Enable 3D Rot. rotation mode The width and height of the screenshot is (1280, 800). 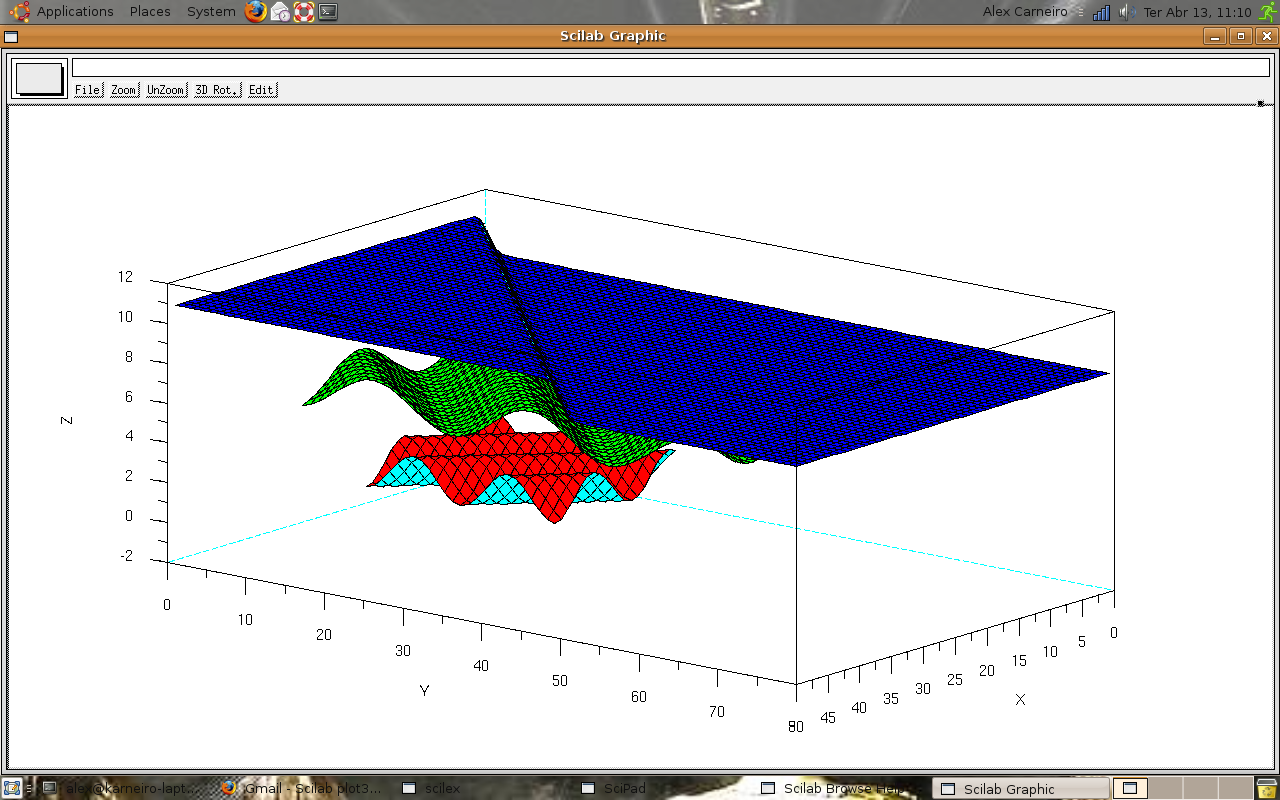pos(216,89)
